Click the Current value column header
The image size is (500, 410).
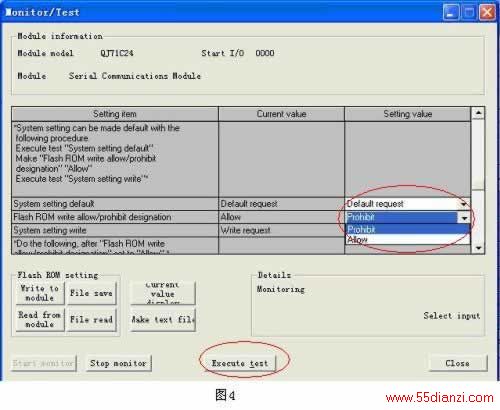click(x=281, y=114)
